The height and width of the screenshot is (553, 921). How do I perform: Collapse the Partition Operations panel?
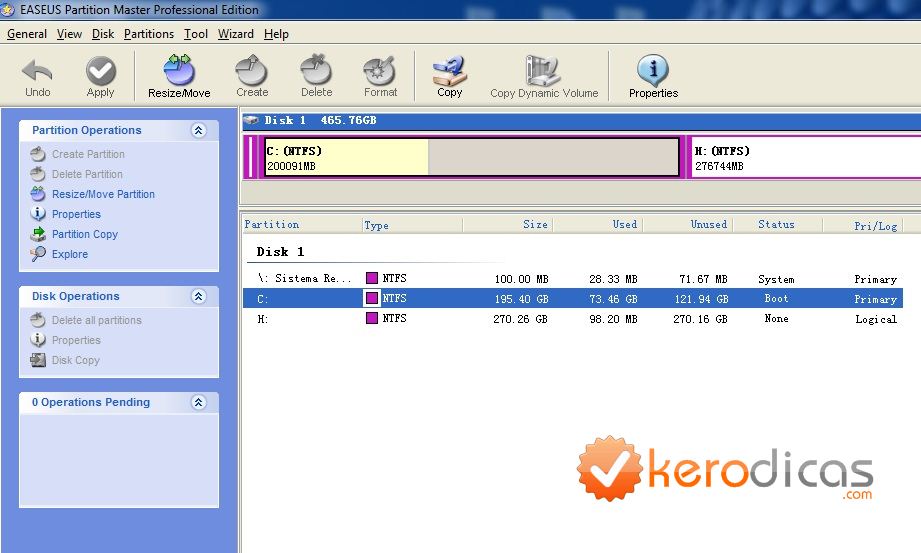coord(199,130)
